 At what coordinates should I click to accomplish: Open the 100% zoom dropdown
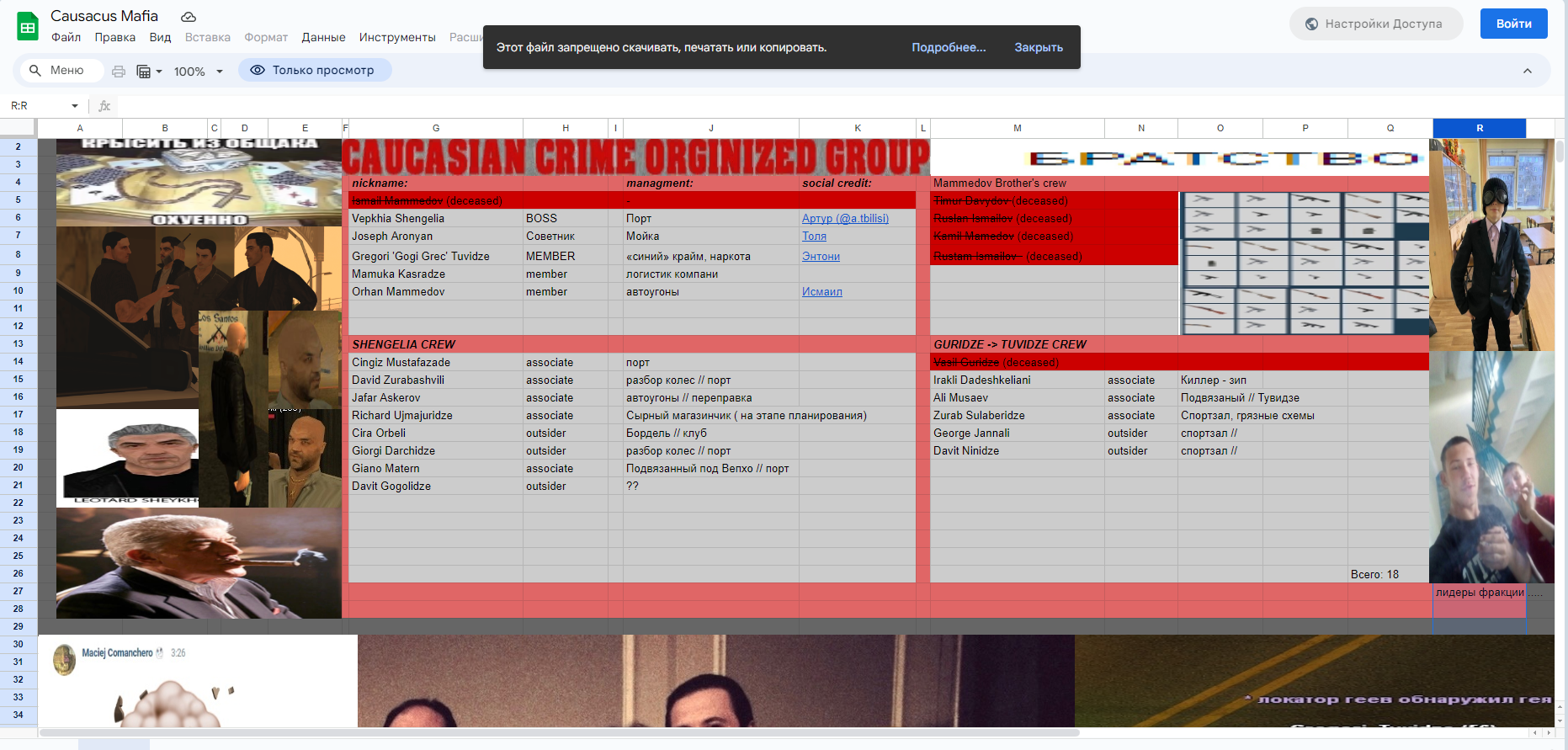(x=199, y=72)
